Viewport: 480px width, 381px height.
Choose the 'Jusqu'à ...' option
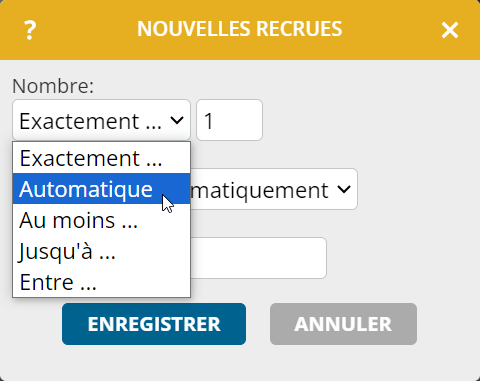pos(101,251)
